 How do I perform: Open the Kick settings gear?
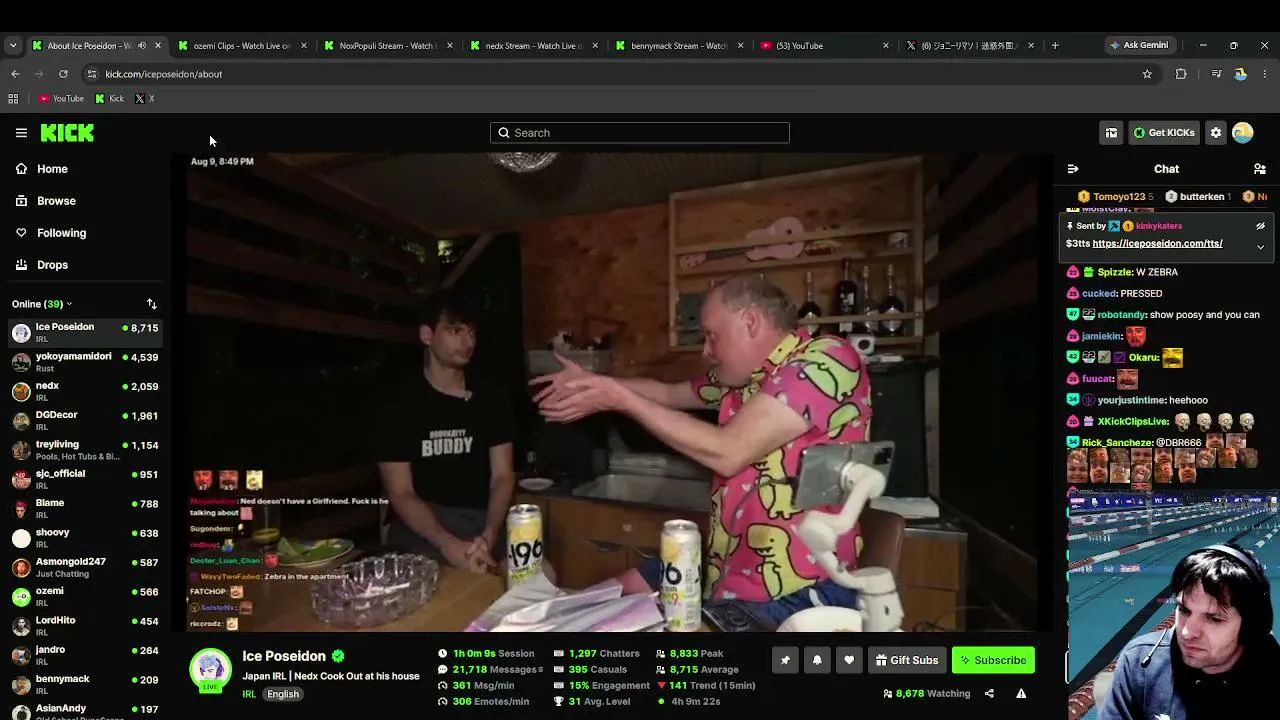1216,132
